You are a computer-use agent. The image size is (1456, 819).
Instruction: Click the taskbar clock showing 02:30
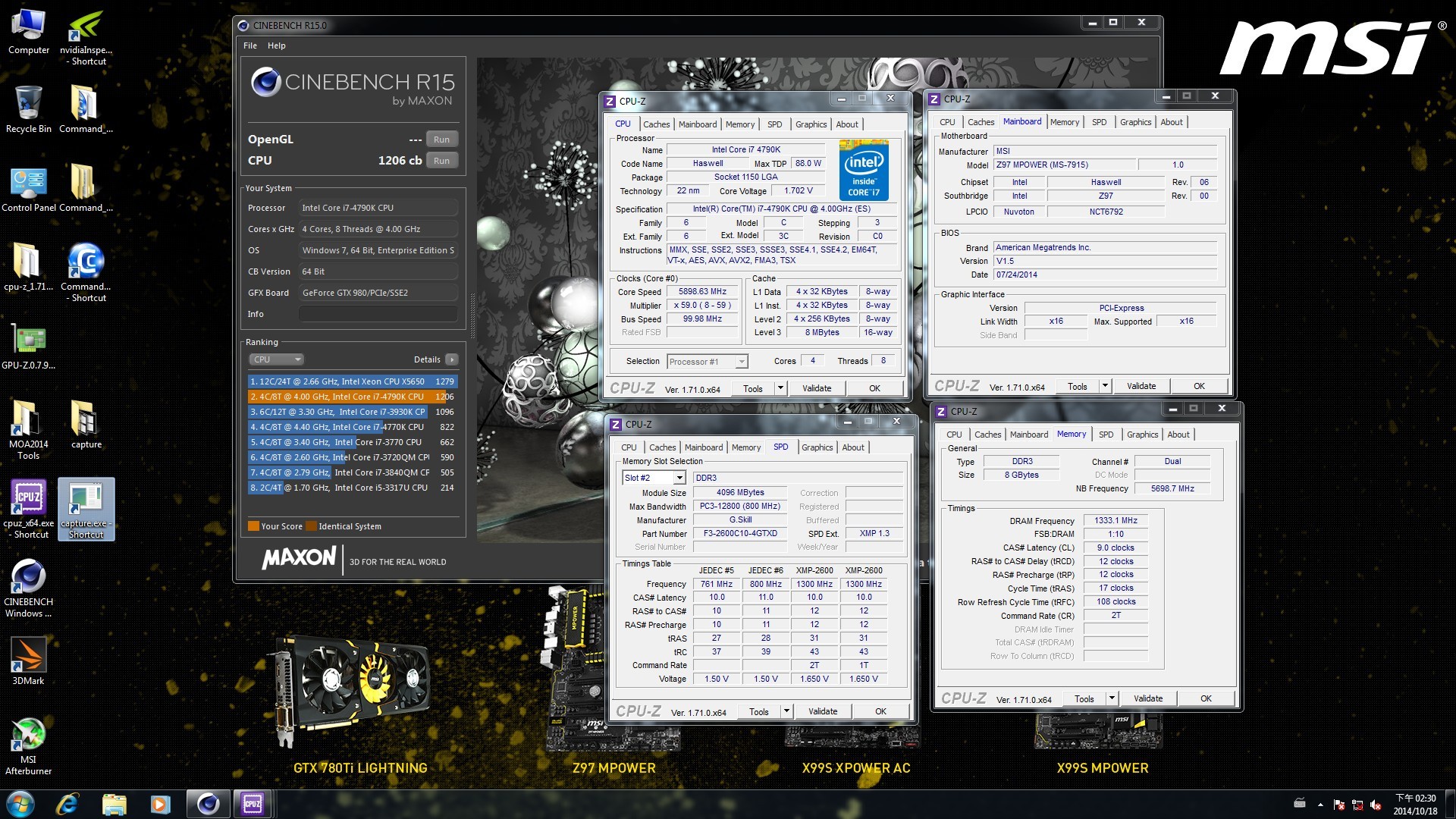tap(1415, 804)
